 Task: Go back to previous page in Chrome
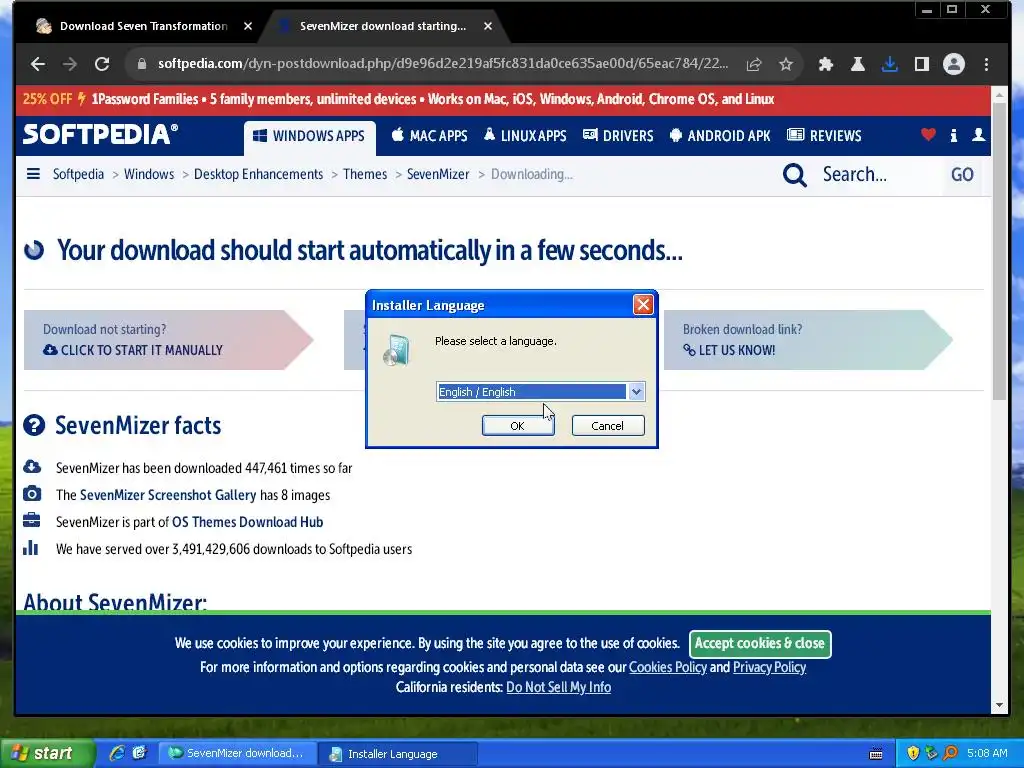[x=38, y=64]
